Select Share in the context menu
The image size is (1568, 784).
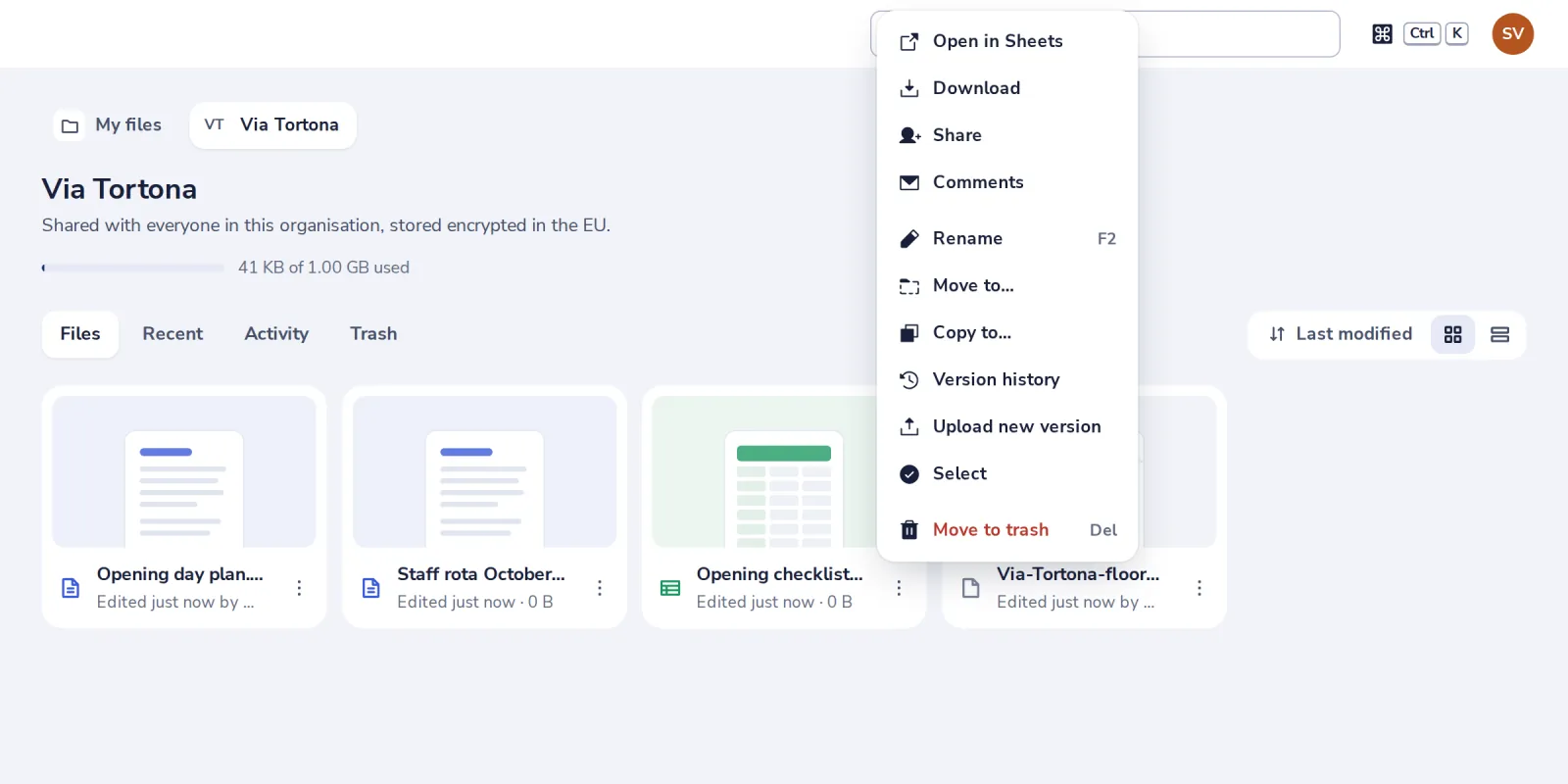[x=1007, y=135]
